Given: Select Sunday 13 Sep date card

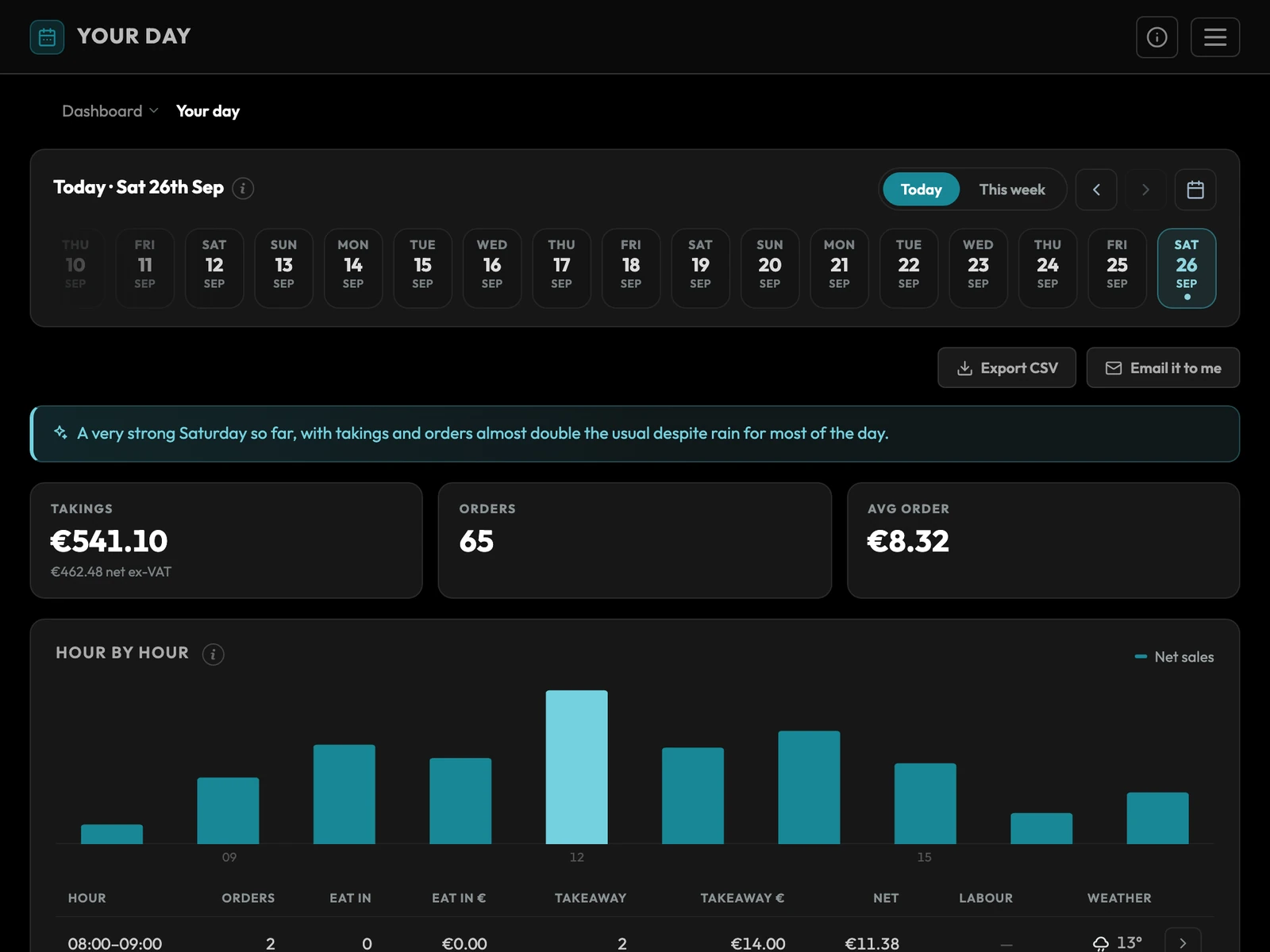Looking at the screenshot, I should pyautogui.click(x=283, y=268).
